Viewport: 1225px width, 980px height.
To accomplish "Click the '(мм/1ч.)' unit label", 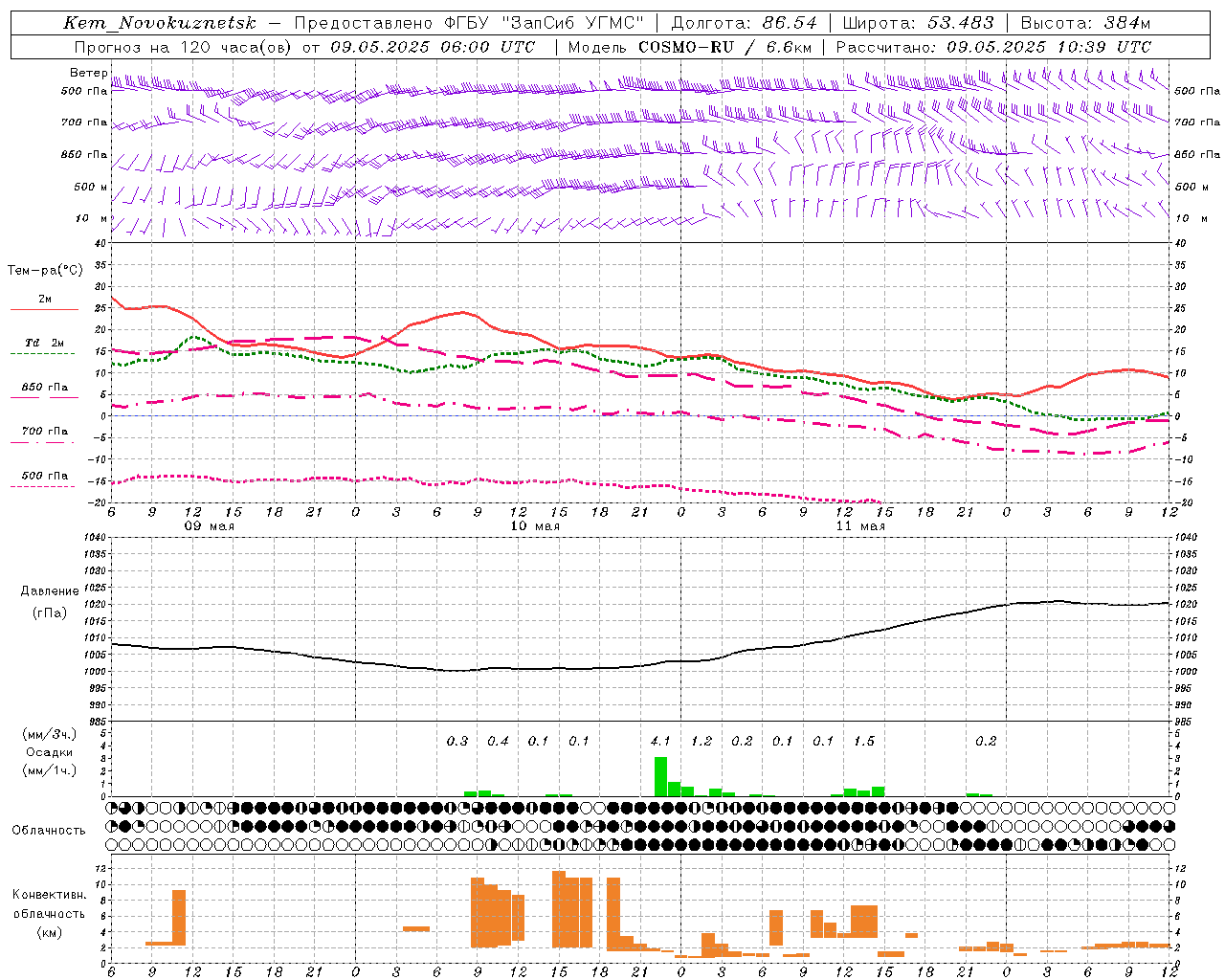I will point(48,770).
